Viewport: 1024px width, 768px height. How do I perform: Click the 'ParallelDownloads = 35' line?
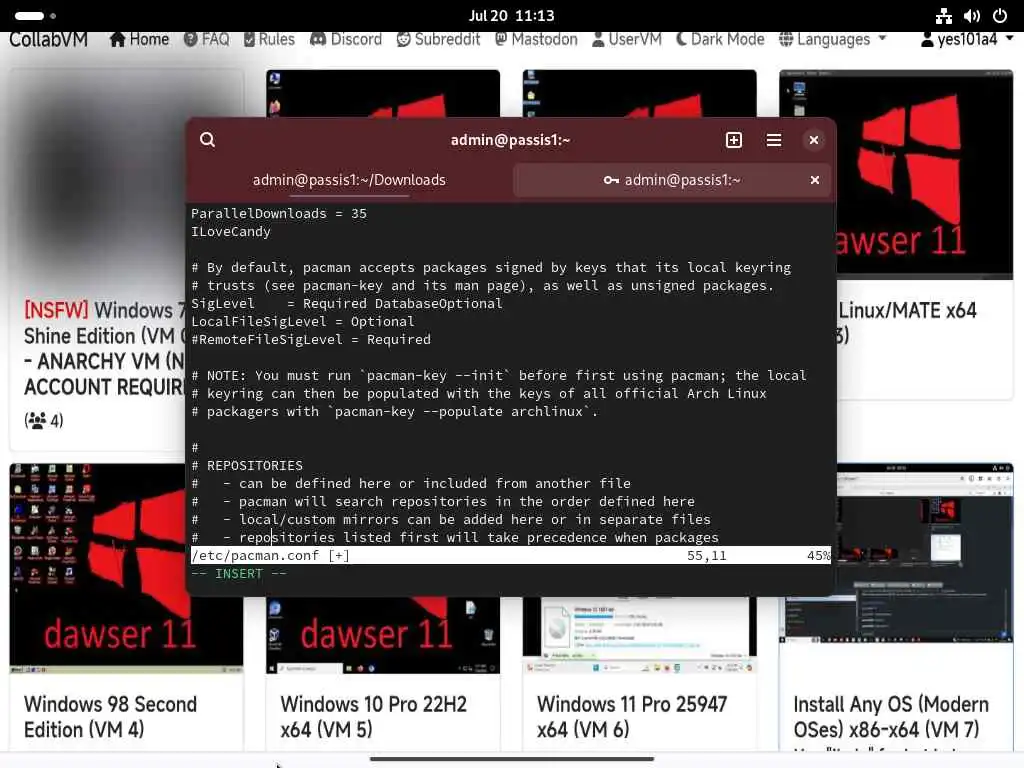pyautogui.click(x=279, y=214)
